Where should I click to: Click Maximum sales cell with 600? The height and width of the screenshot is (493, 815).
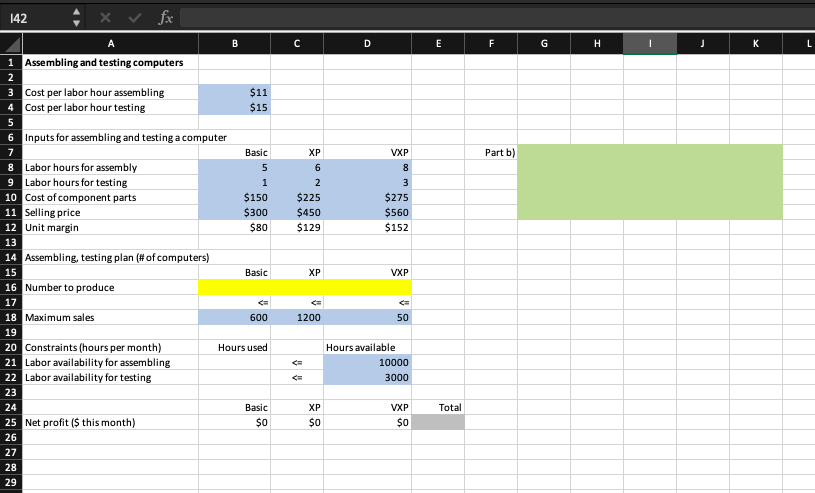point(234,317)
